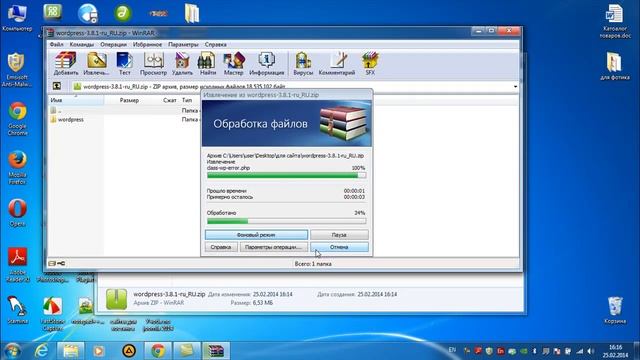Open Windows Media Player taskbar icon

[x=98, y=351]
